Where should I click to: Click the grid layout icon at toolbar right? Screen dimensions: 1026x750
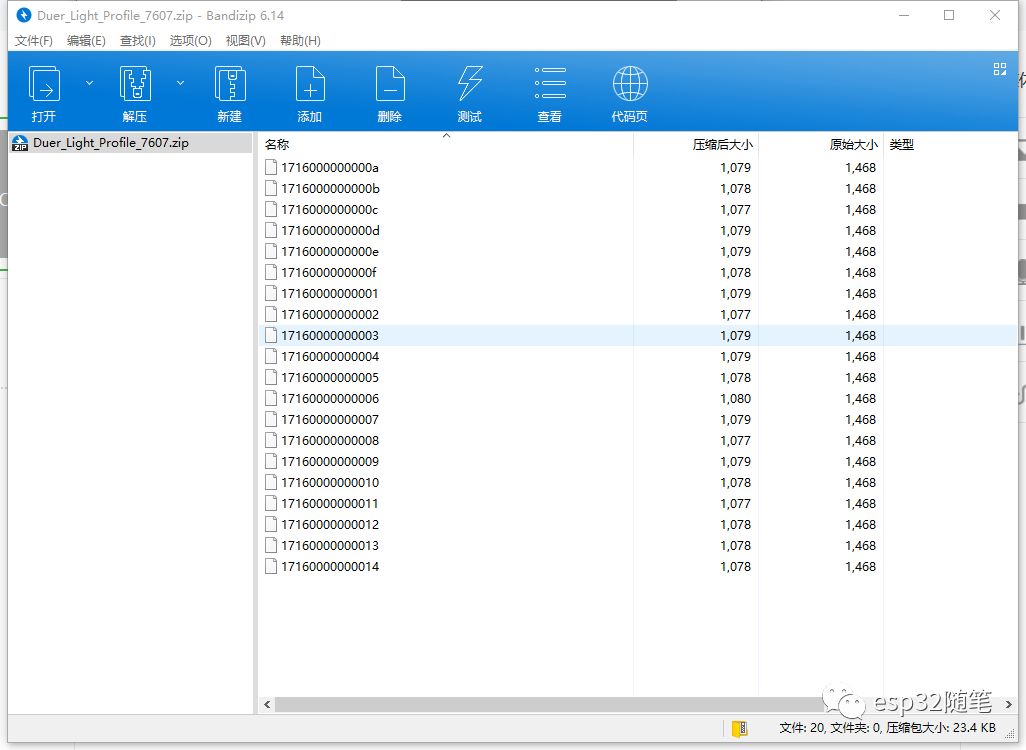999,69
